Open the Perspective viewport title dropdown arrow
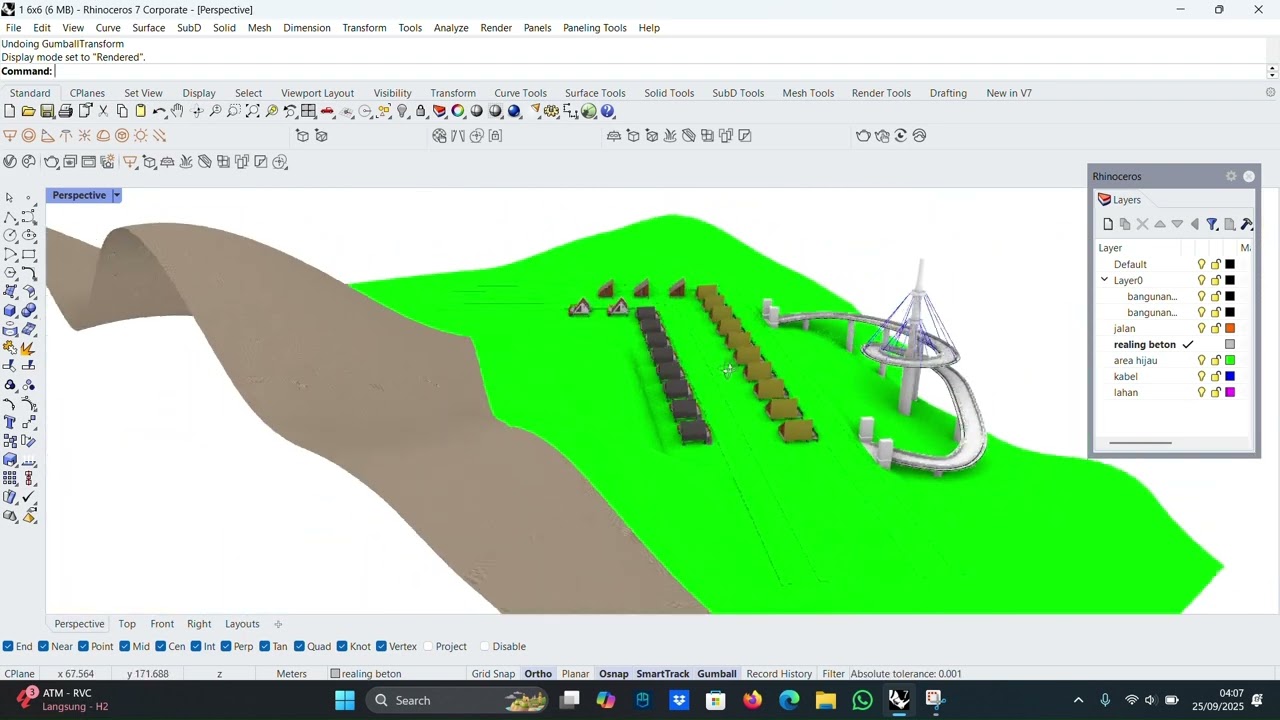Image resolution: width=1280 pixels, height=720 pixels. coord(116,195)
